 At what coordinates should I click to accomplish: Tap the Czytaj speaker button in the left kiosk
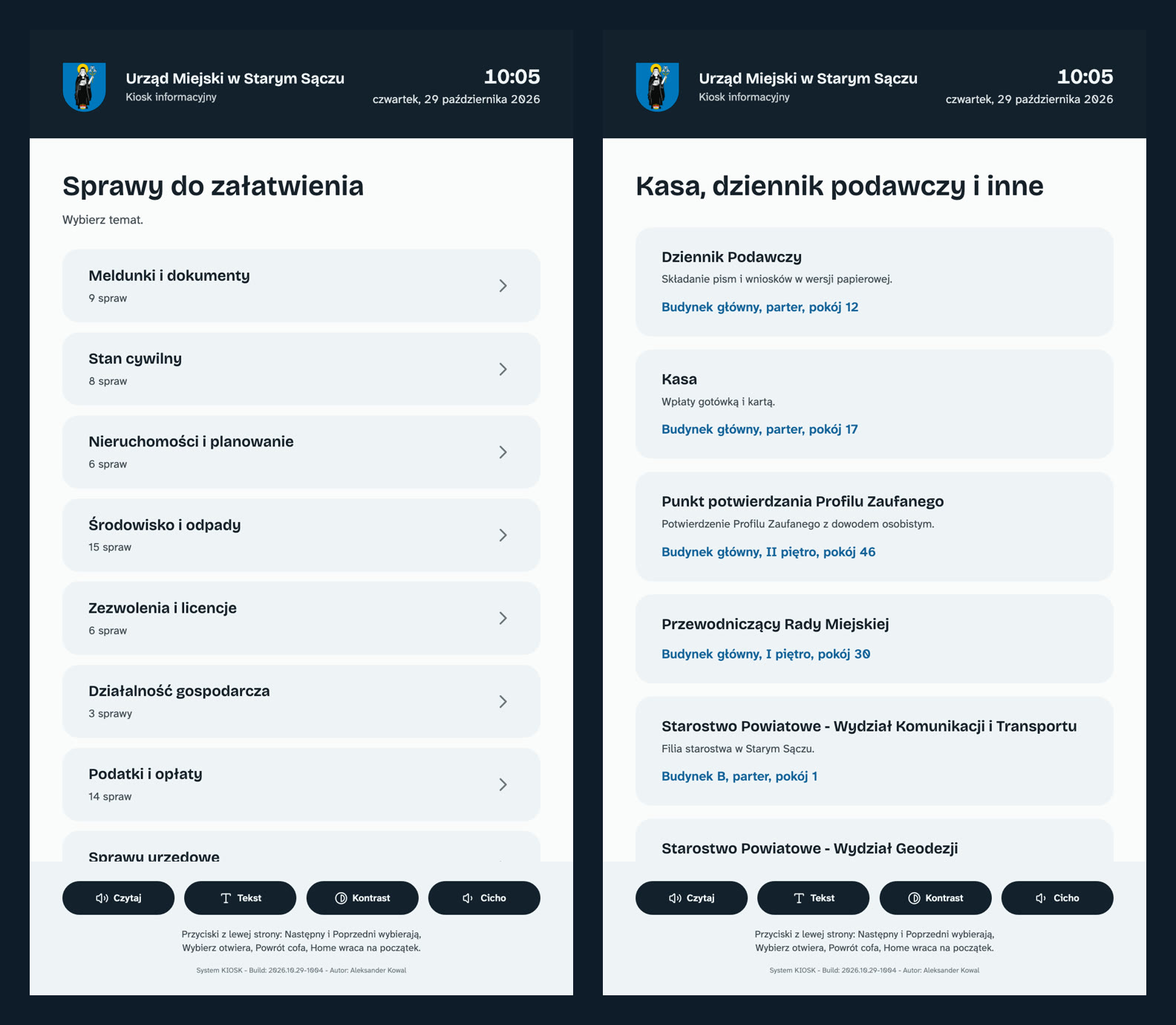click(118, 898)
